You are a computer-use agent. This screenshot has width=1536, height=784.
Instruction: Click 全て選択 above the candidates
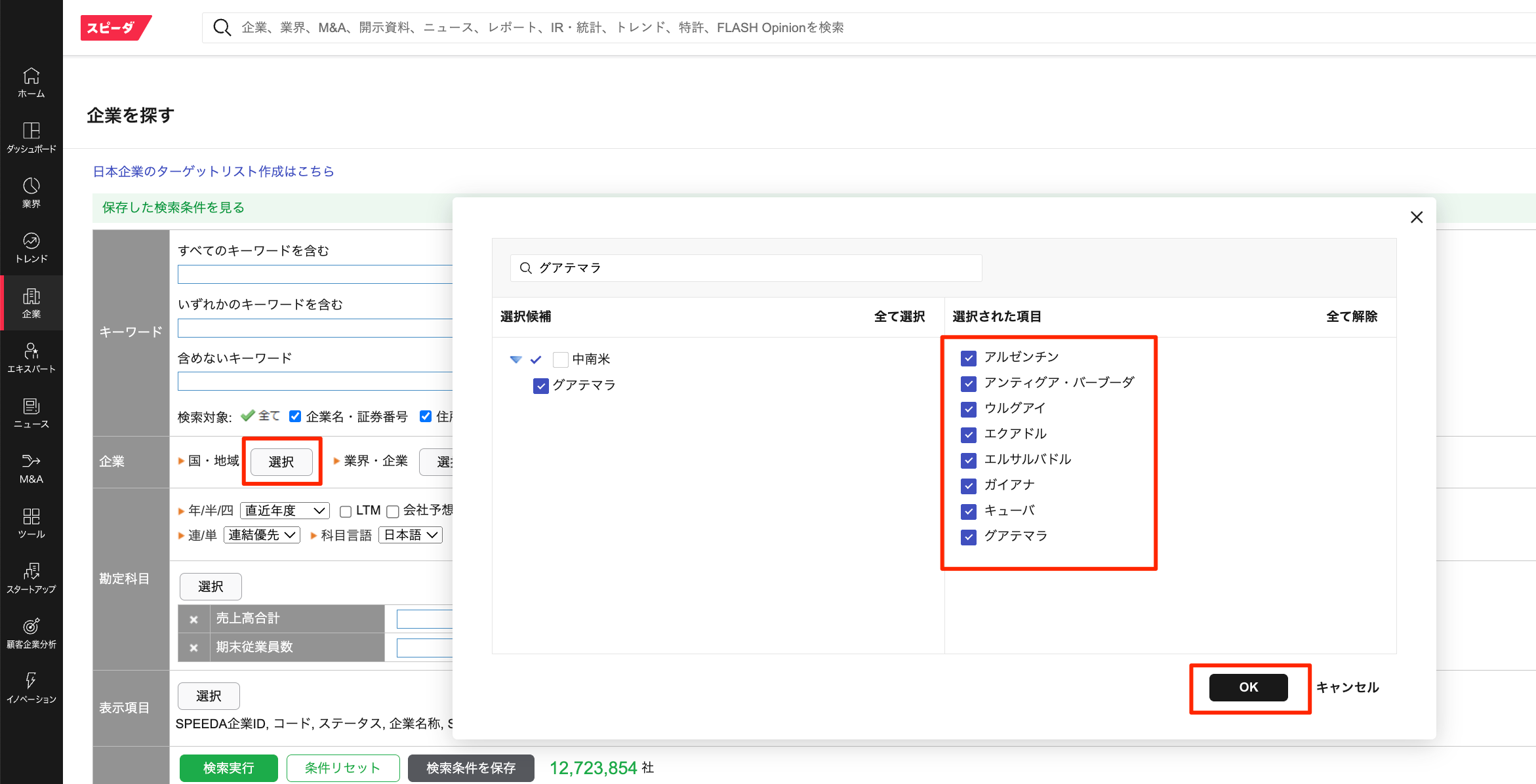point(899,317)
